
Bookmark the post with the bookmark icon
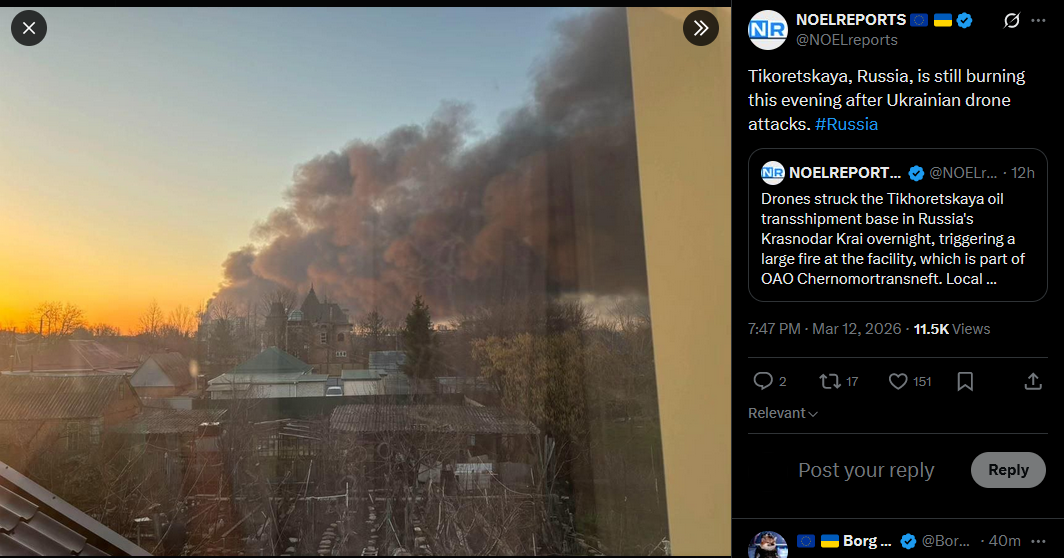965,381
